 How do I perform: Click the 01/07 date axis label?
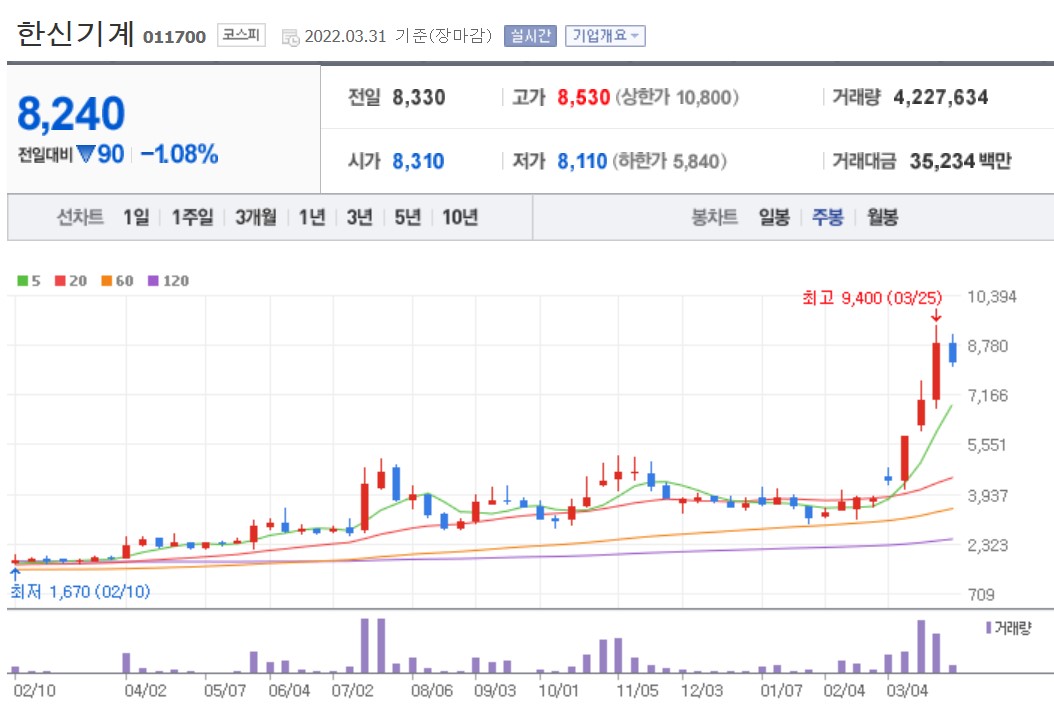coord(781,691)
